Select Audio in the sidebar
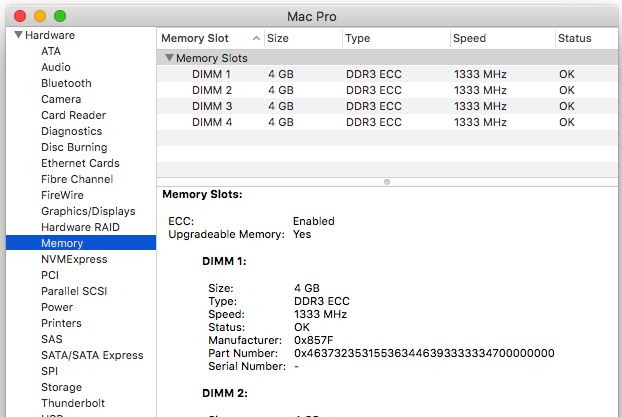The image size is (622, 417). [x=56, y=67]
